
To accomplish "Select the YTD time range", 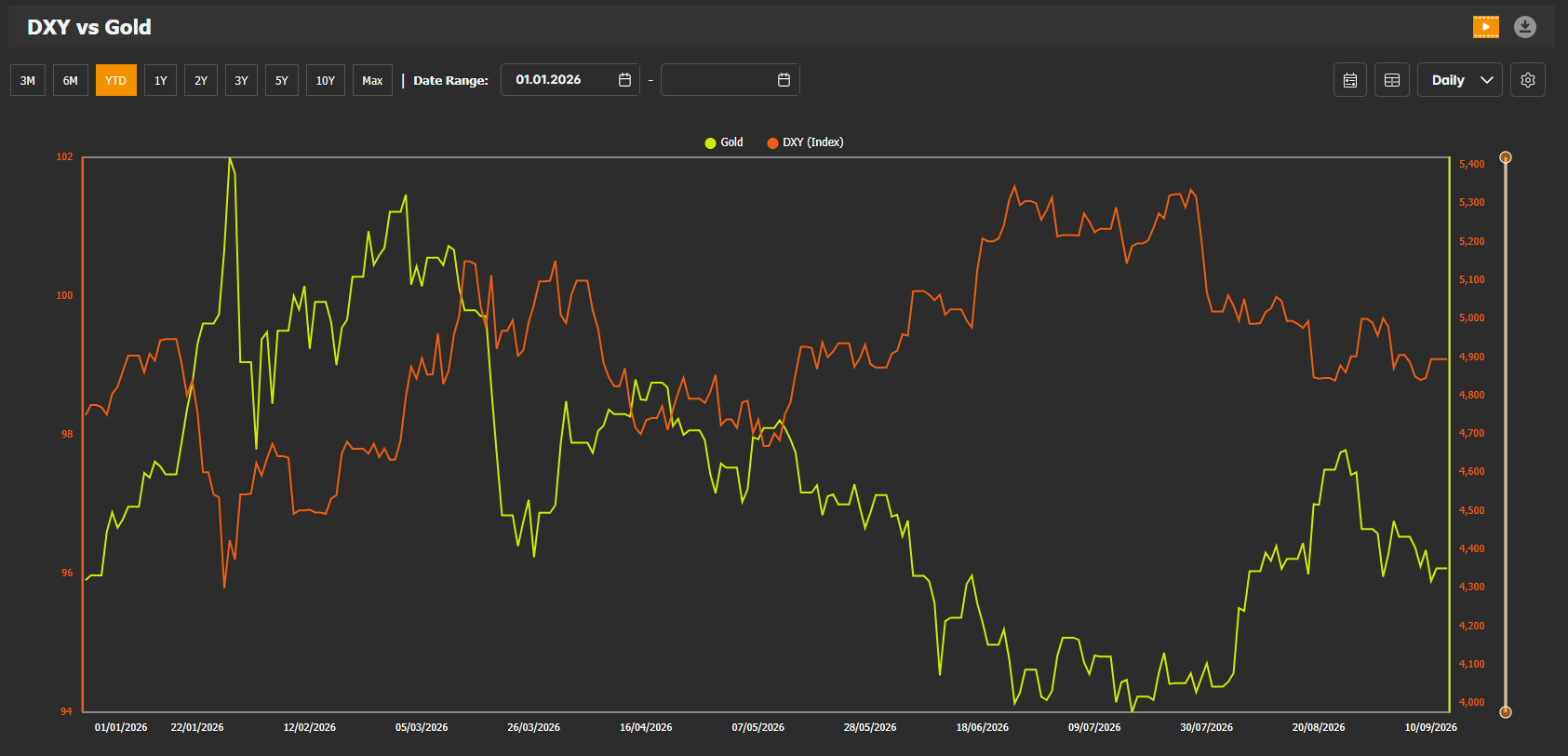I will tap(116, 80).
